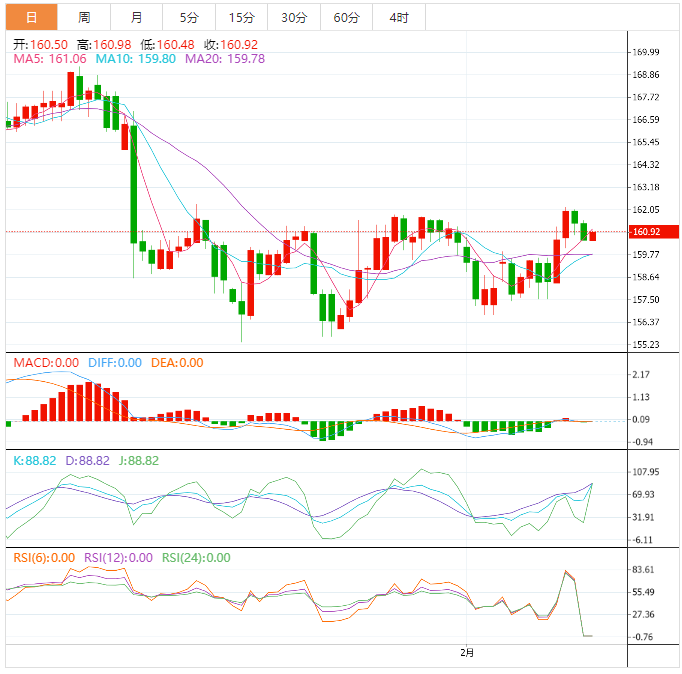The width and height of the screenshot is (682, 674).
Task: Open the 15分 timeframe tab
Action: point(242,17)
